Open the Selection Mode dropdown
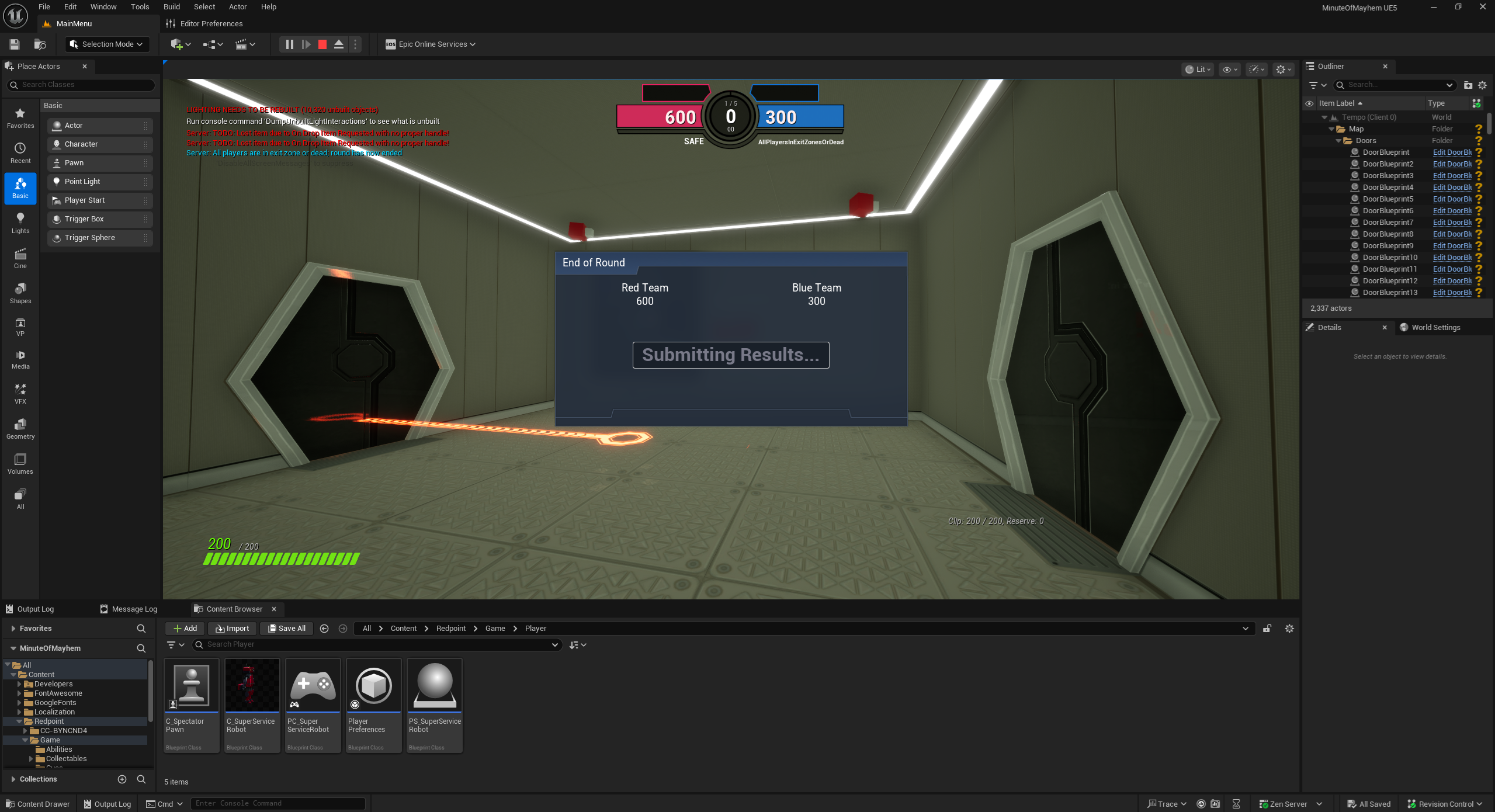The width and height of the screenshot is (1495, 812). pyautogui.click(x=106, y=44)
